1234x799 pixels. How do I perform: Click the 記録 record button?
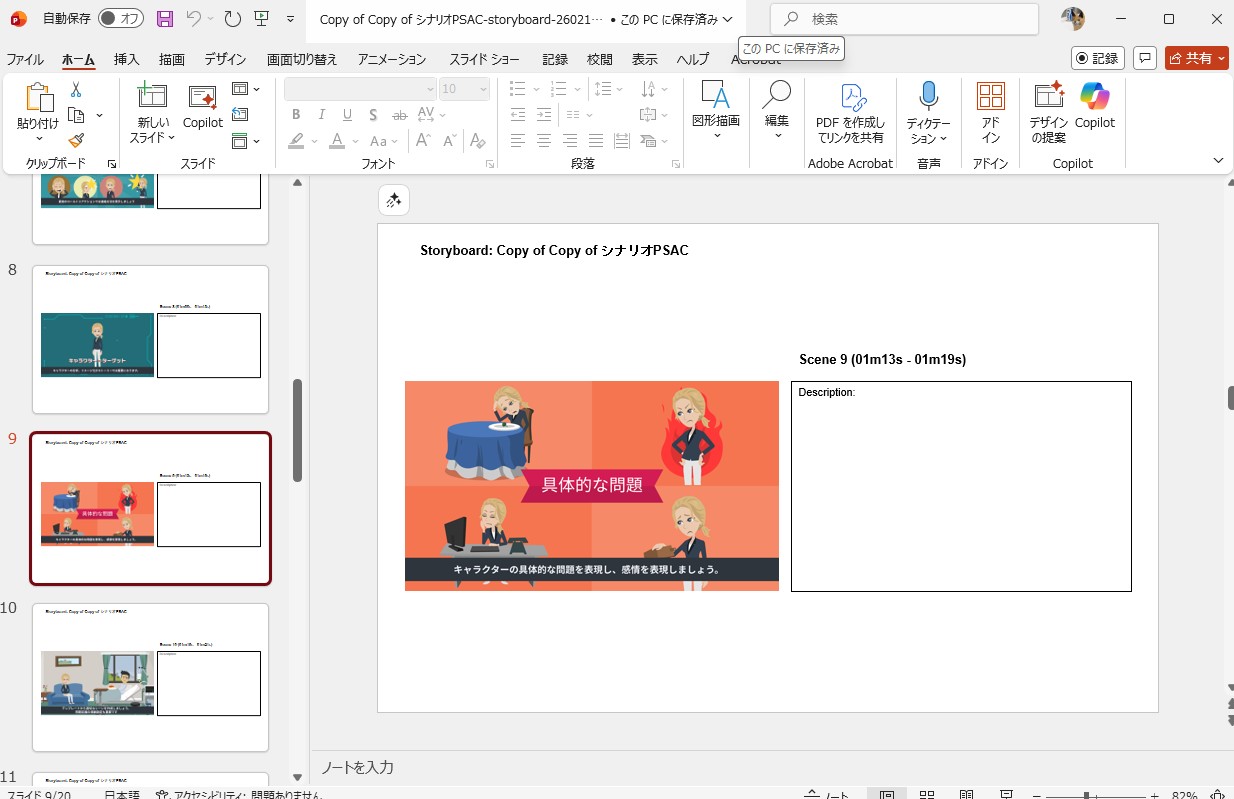click(1097, 59)
